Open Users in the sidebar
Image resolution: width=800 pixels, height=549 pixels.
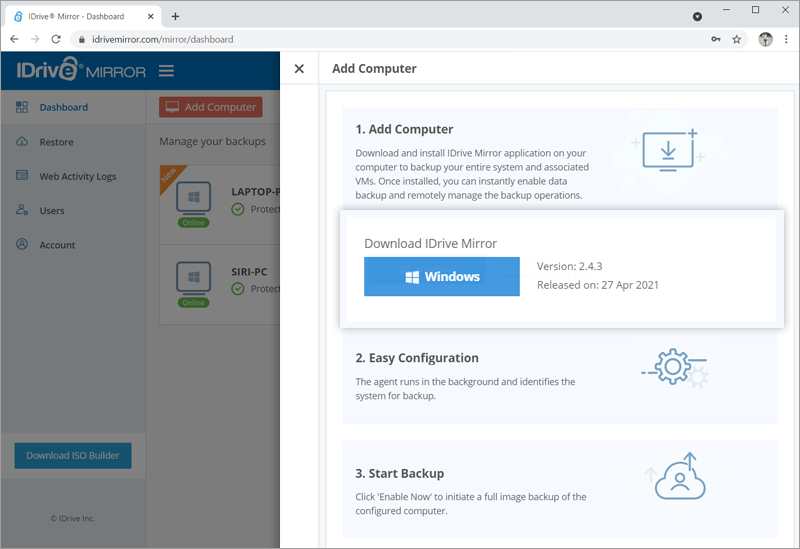[x=52, y=210]
